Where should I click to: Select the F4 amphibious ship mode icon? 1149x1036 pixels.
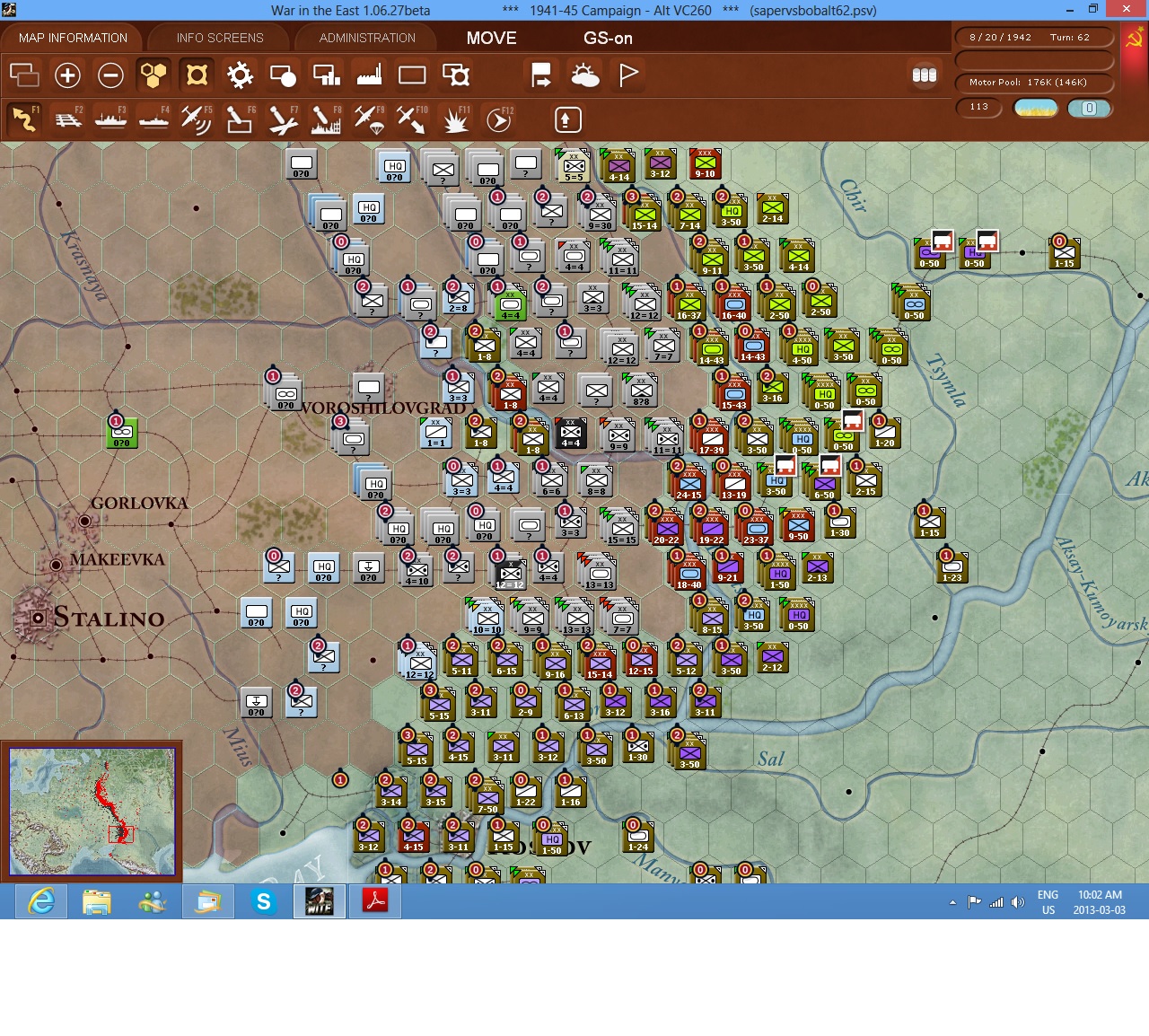pos(153,119)
